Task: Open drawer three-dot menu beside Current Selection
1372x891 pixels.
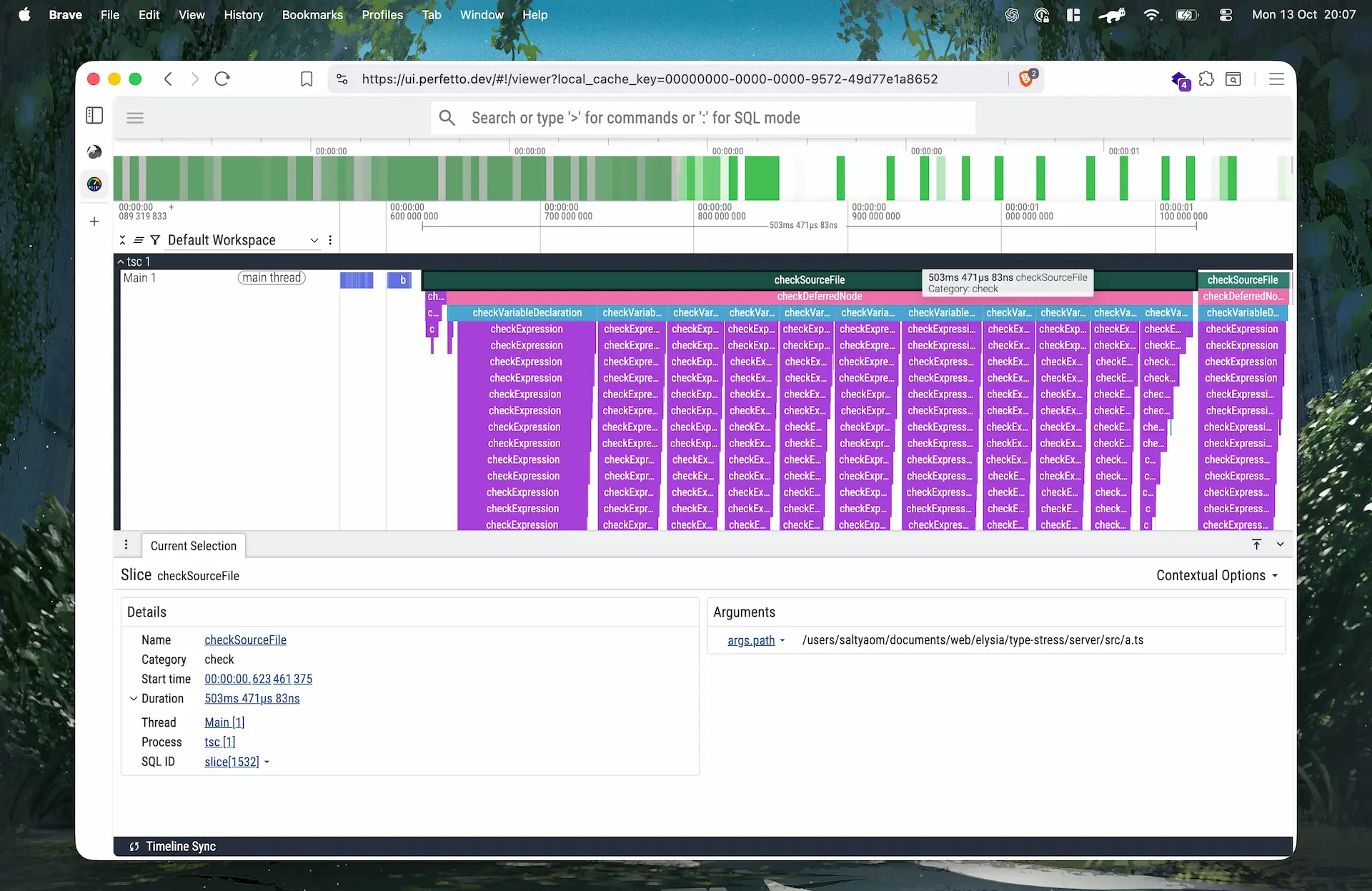Action: (126, 544)
